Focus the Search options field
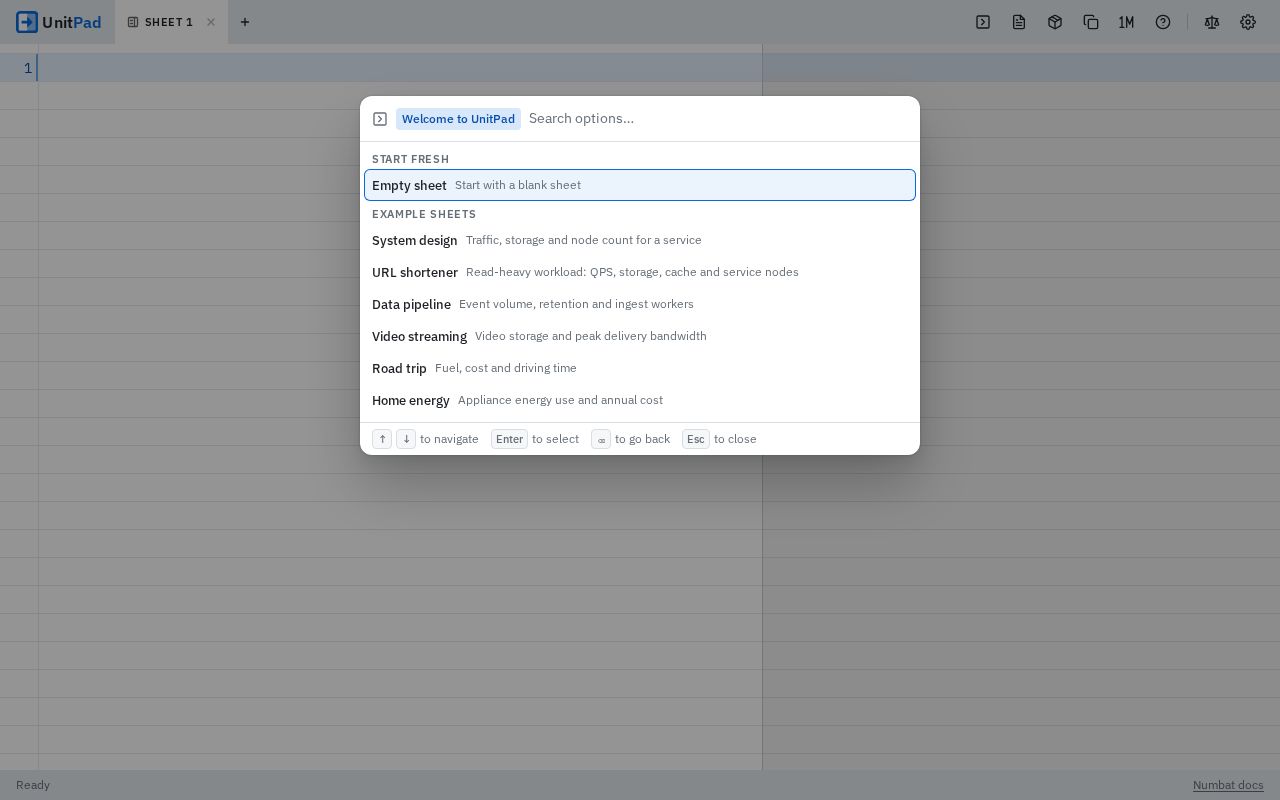This screenshot has width=1280, height=800. click(717, 119)
